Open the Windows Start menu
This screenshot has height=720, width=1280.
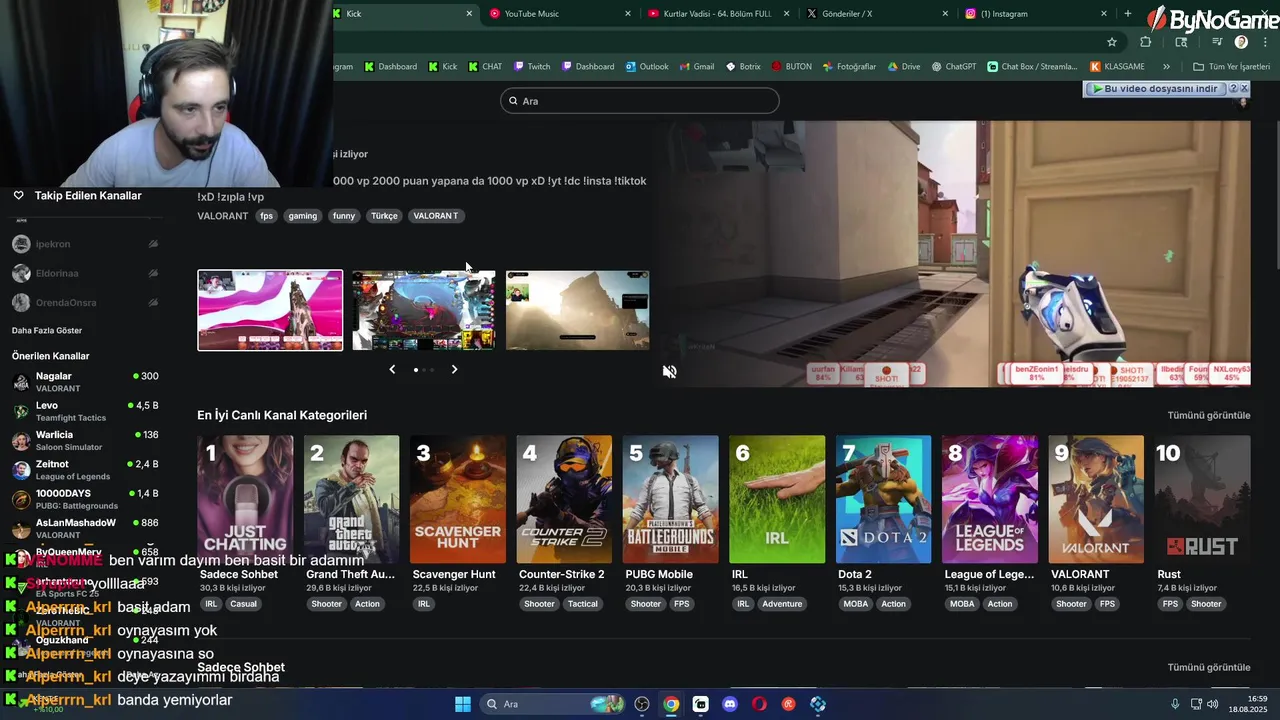(x=463, y=704)
